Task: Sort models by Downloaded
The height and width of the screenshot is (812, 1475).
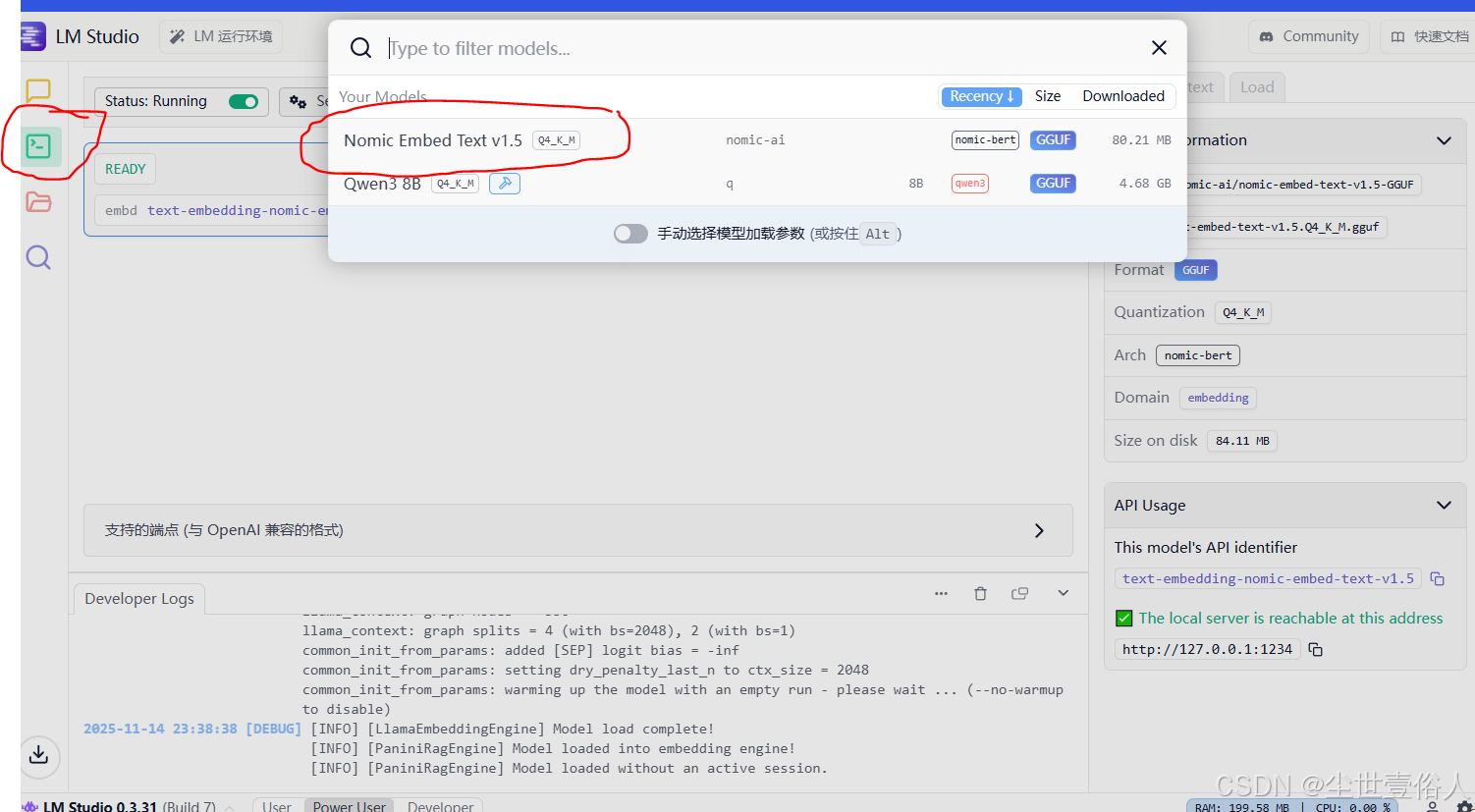Action: click(x=1123, y=96)
